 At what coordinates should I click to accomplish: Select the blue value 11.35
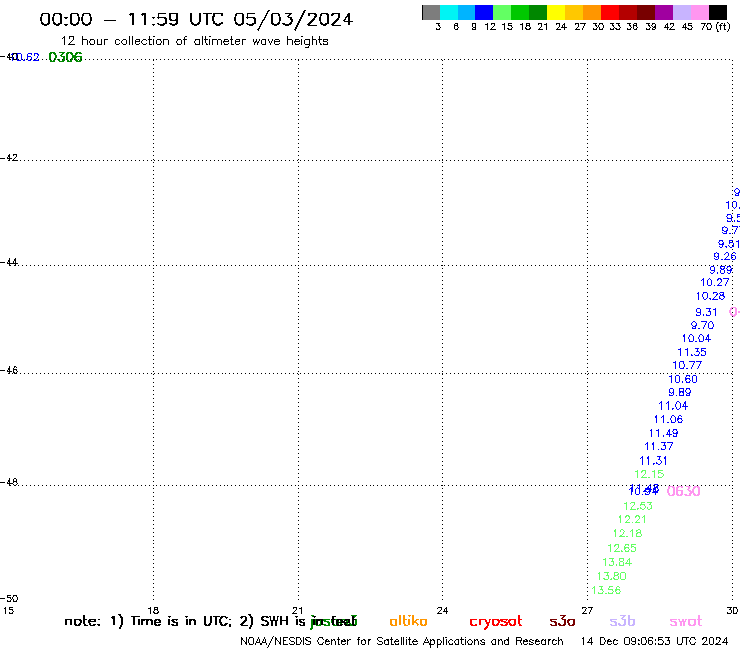692,353
